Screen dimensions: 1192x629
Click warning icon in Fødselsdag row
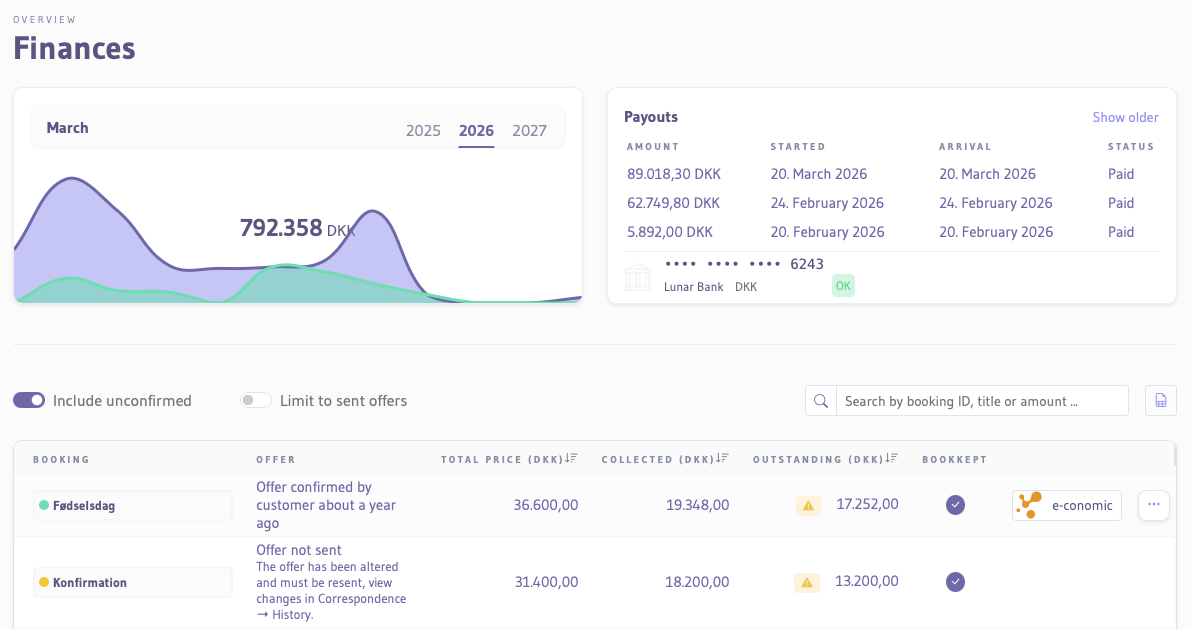click(809, 506)
